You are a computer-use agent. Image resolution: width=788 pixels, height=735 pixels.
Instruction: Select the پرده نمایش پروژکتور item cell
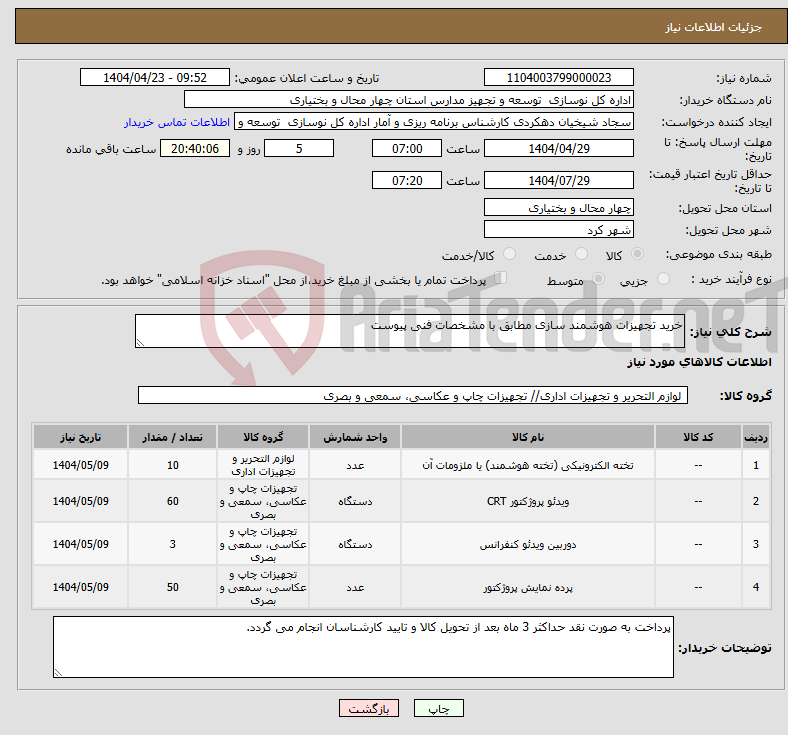[x=528, y=587]
